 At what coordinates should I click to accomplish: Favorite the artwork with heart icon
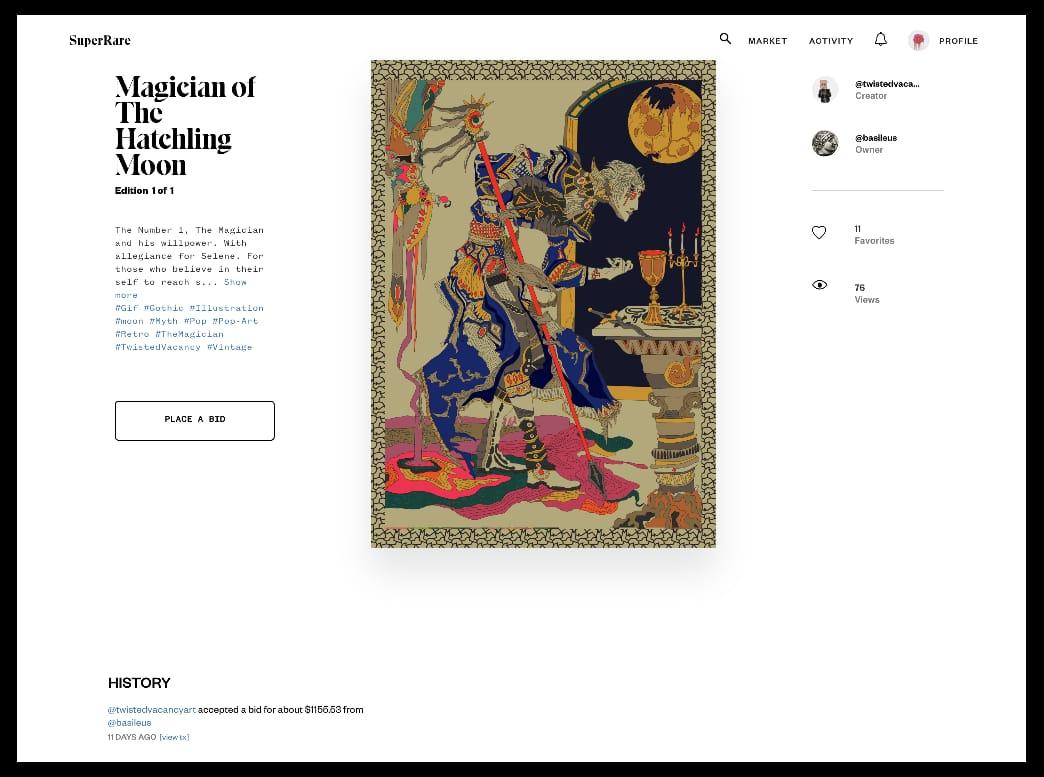pos(819,232)
